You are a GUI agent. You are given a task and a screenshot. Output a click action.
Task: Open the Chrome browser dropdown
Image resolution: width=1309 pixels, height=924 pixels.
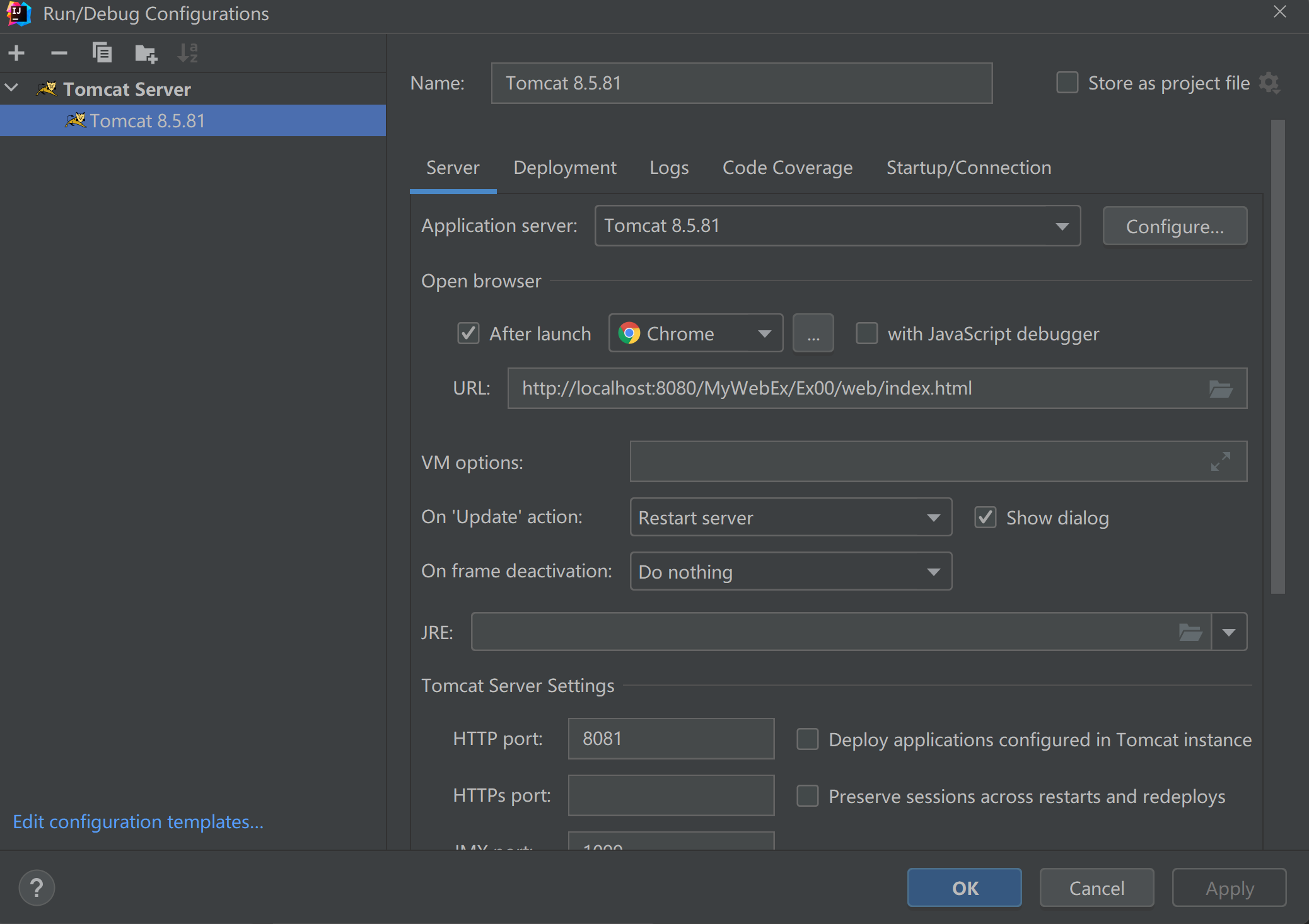[764, 333]
